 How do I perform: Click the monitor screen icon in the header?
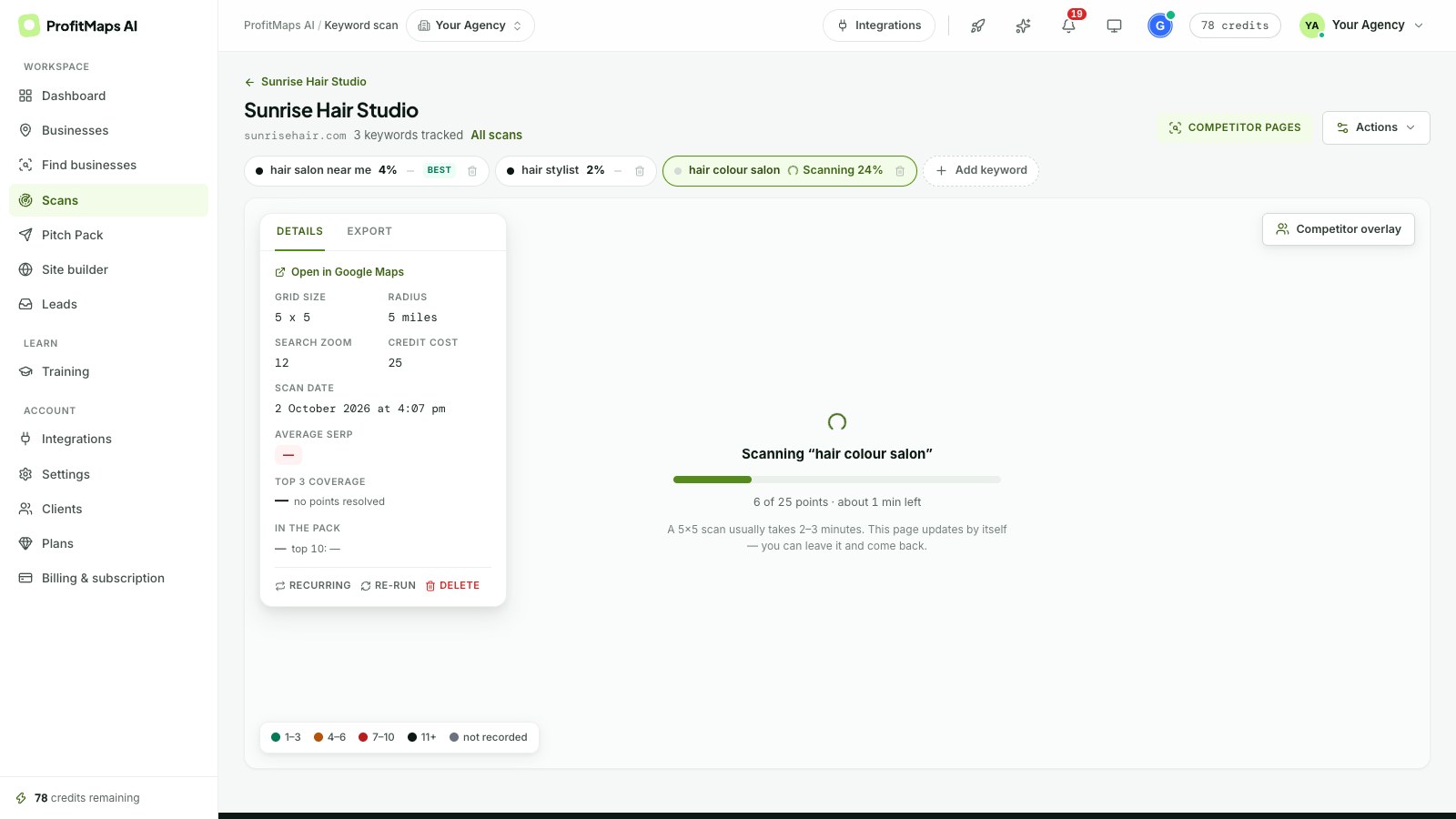pos(1114,25)
